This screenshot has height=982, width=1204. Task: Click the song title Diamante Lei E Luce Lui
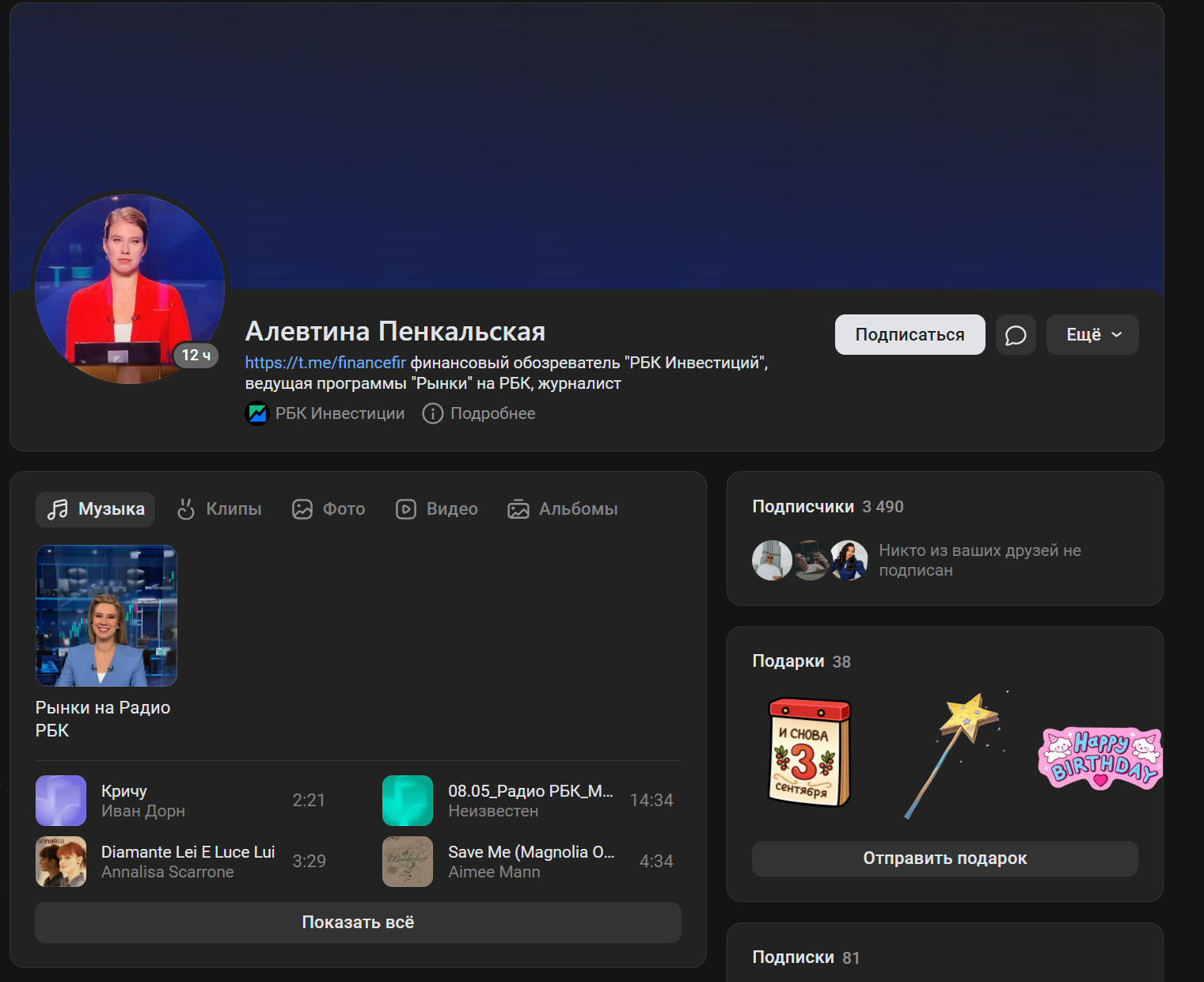point(188,852)
